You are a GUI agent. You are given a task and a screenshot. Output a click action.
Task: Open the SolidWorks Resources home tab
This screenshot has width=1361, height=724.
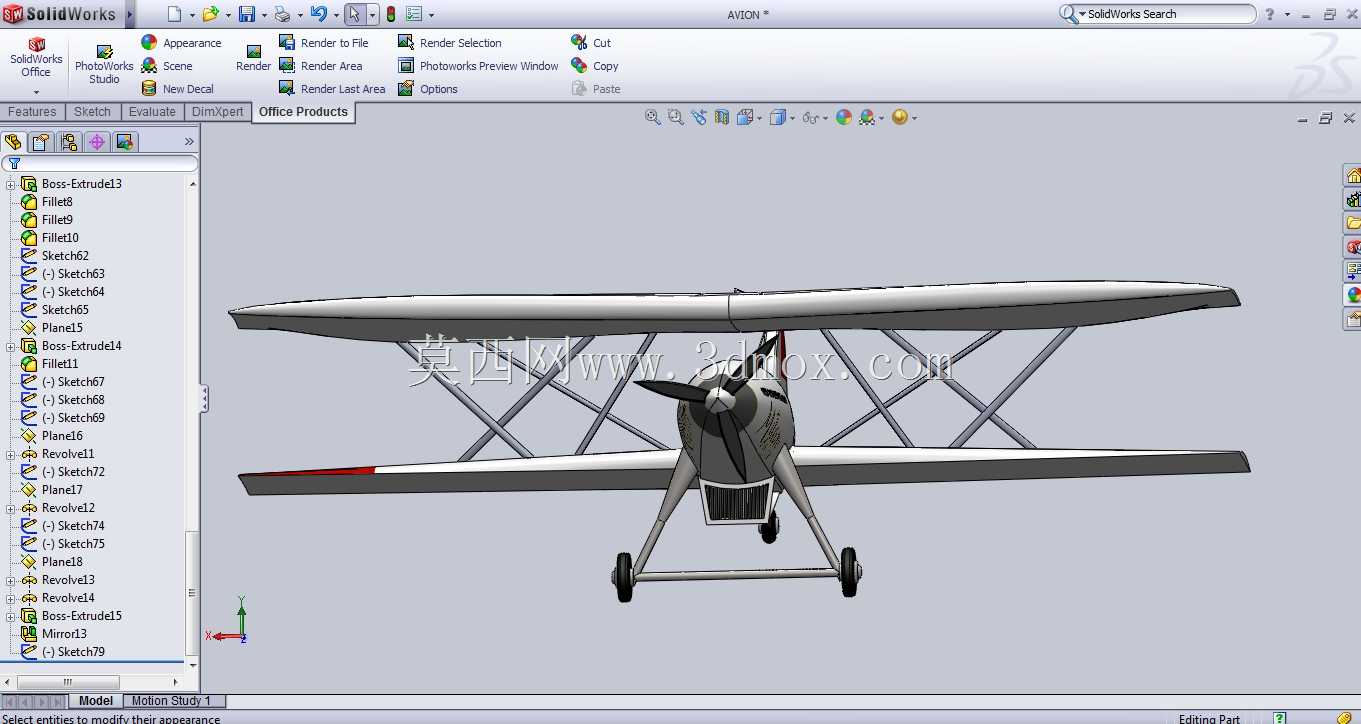[x=1352, y=176]
